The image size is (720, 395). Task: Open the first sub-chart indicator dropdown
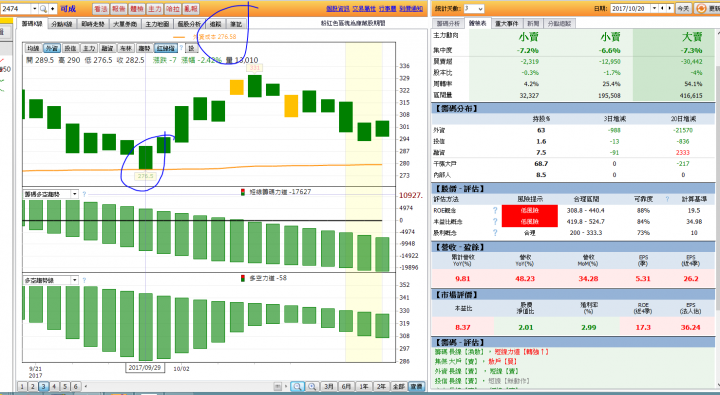point(74,194)
